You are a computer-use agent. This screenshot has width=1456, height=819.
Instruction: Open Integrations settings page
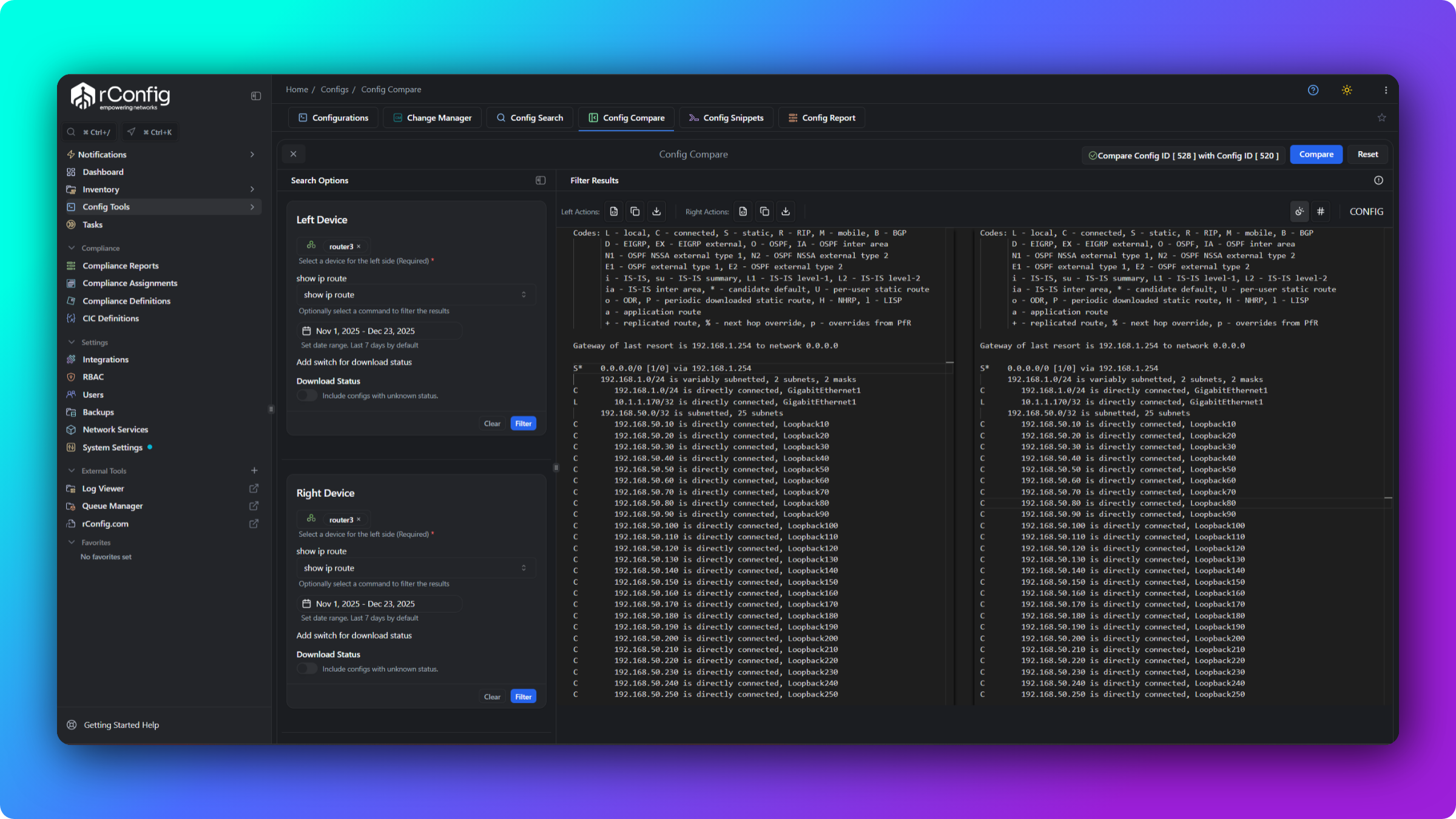point(106,360)
